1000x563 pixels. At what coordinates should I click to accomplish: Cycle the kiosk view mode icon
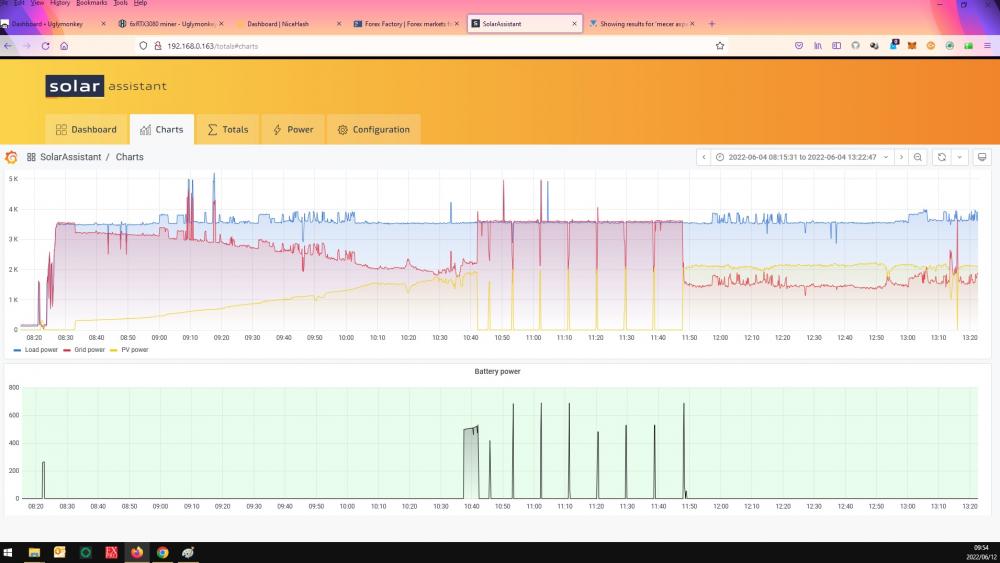coord(982,157)
